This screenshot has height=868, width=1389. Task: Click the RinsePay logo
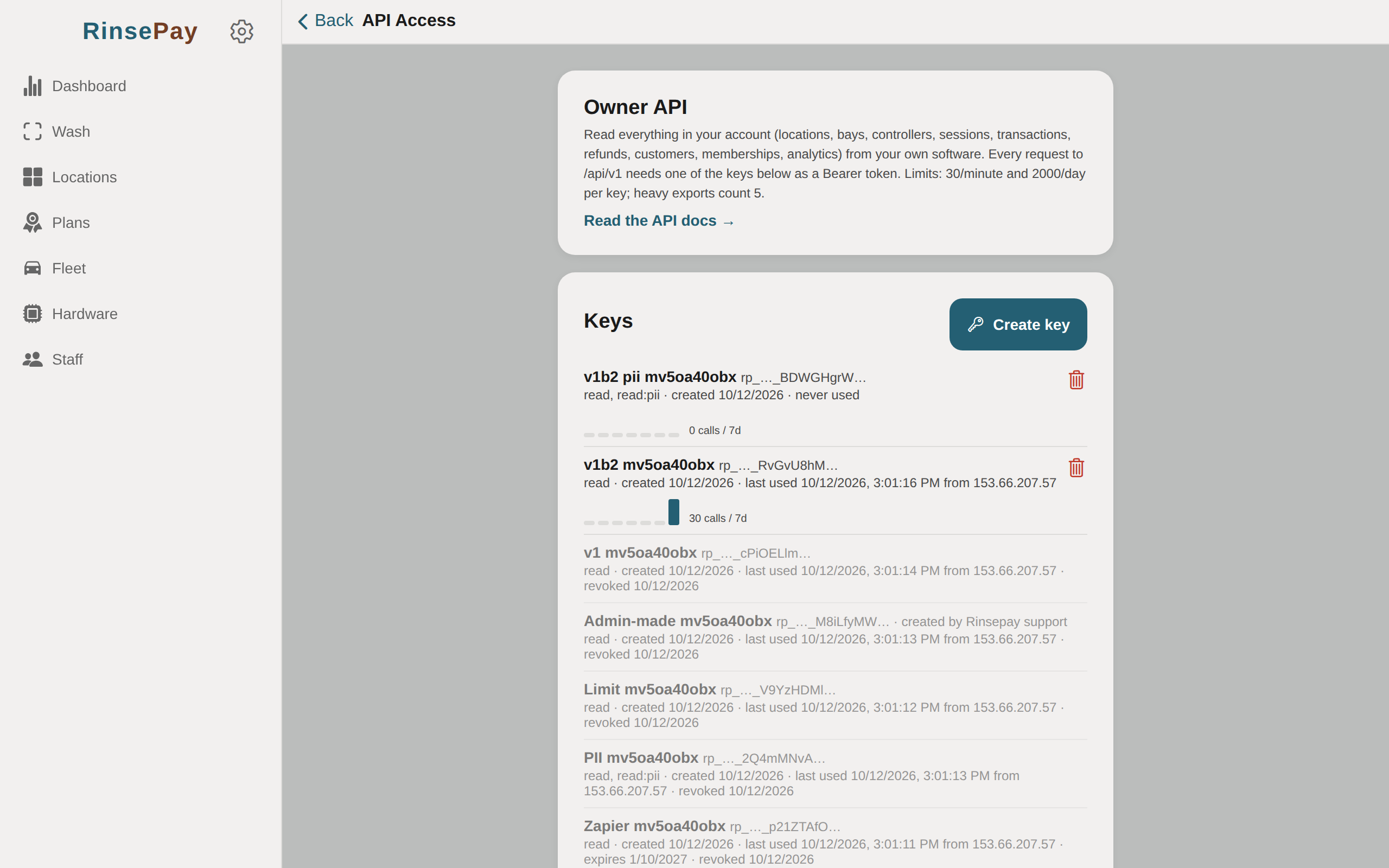coord(140,31)
